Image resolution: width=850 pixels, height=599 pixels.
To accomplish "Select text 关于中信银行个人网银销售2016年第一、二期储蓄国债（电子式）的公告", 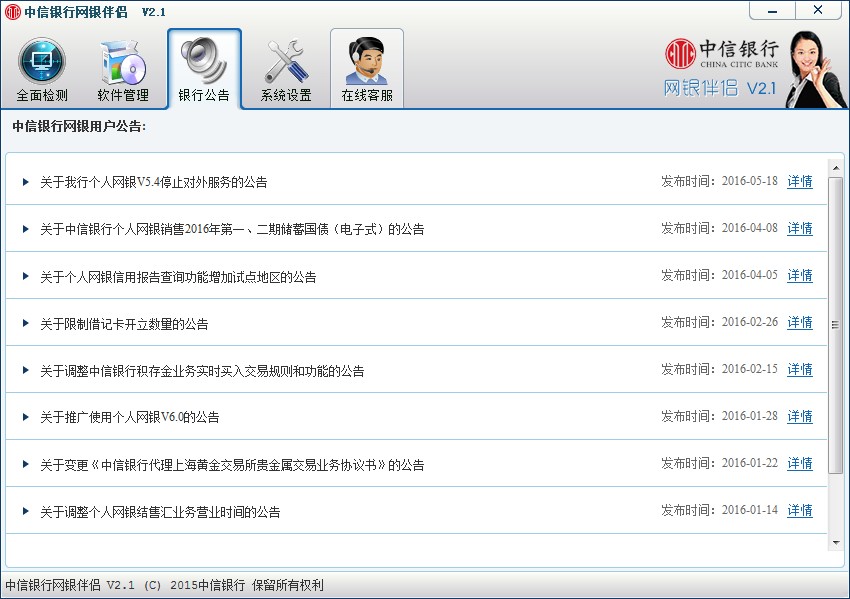I will (x=232, y=229).
